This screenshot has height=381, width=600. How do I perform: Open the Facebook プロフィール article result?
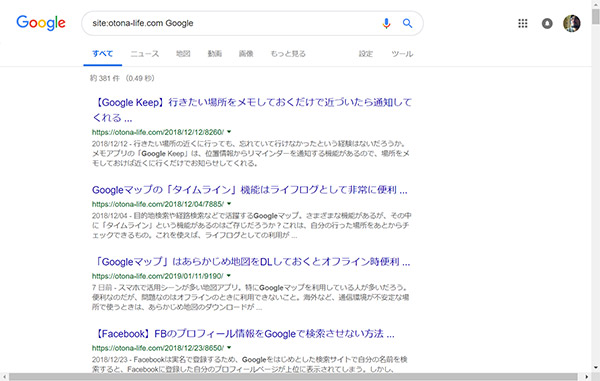243,334
